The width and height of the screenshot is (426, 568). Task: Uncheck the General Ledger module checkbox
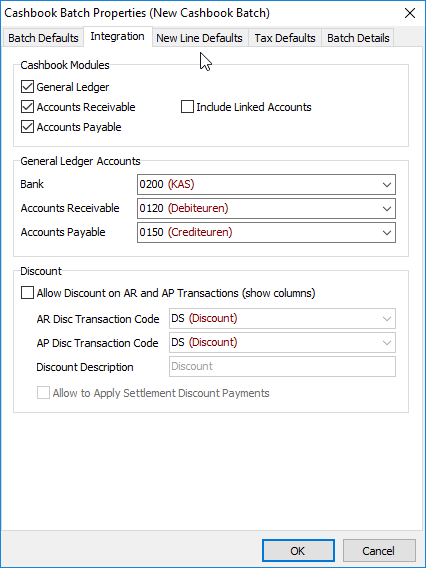[x=28, y=87]
